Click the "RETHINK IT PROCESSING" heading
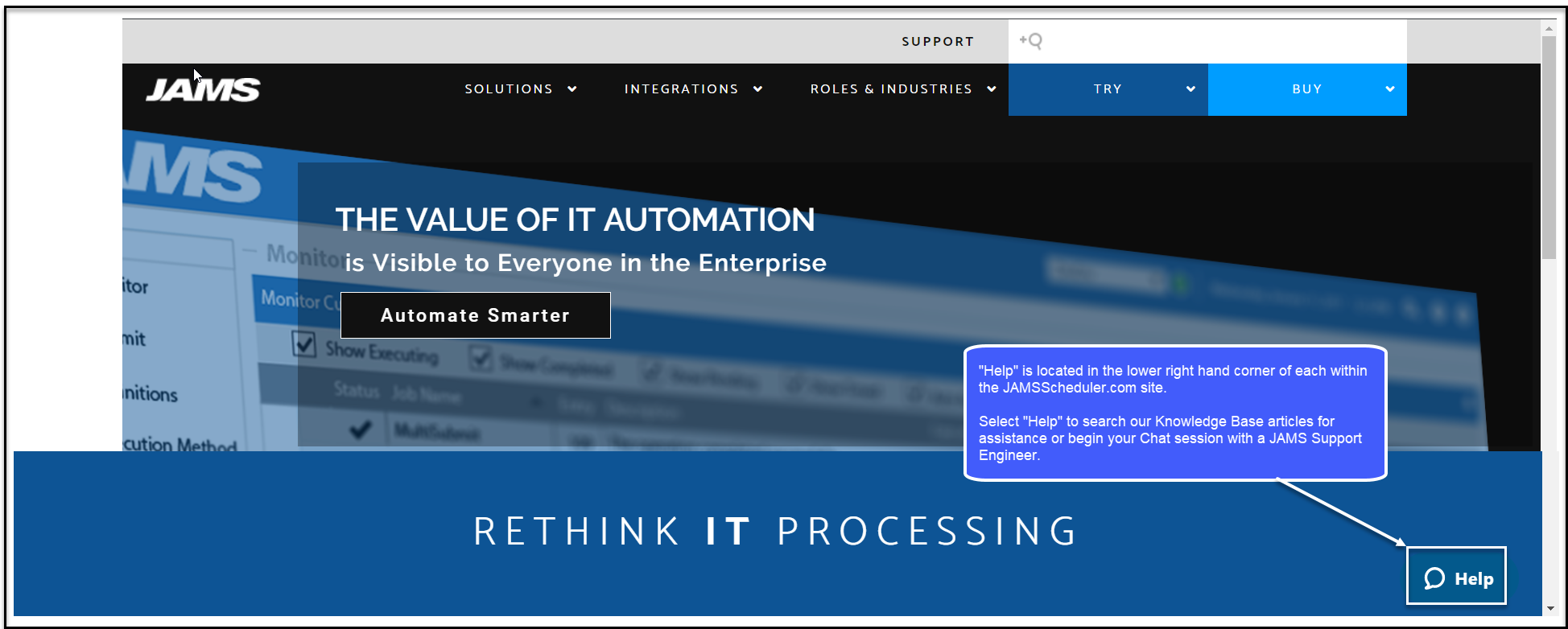The width and height of the screenshot is (1568, 629). [776, 532]
